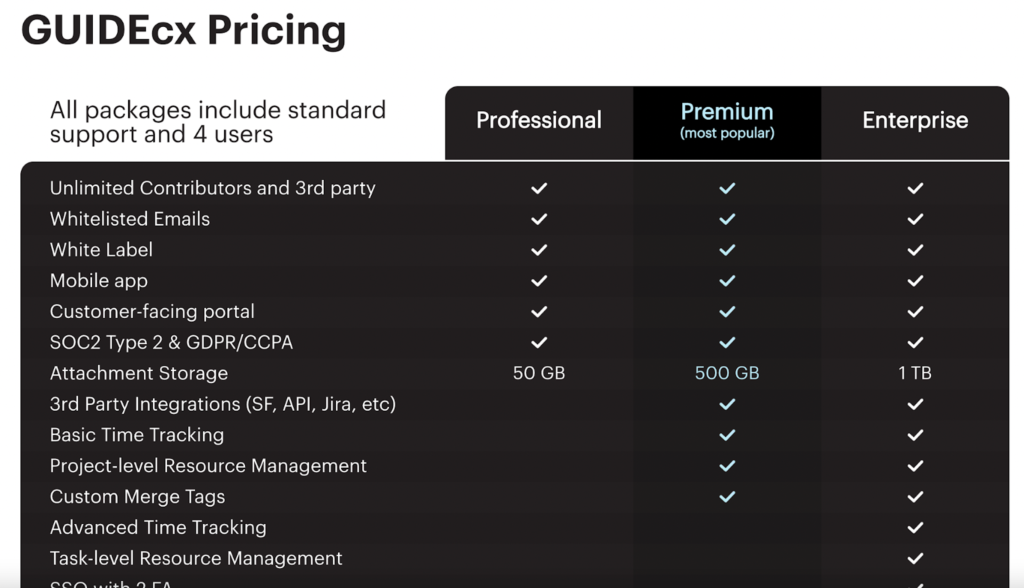Click Premium checkmark for Whitelisted Emails
The width and height of the screenshot is (1024, 588).
point(727,219)
